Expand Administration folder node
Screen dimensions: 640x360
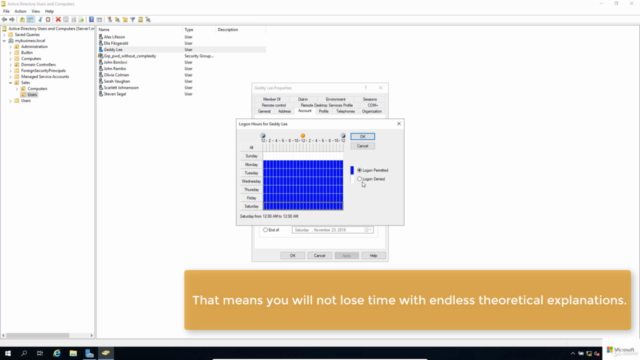coord(11,47)
